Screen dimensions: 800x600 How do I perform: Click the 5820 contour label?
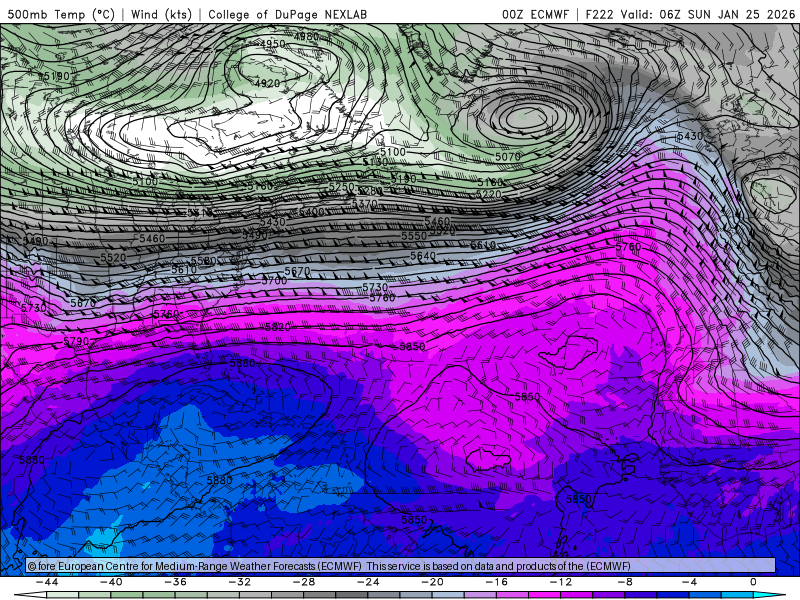(x=278, y=327)
